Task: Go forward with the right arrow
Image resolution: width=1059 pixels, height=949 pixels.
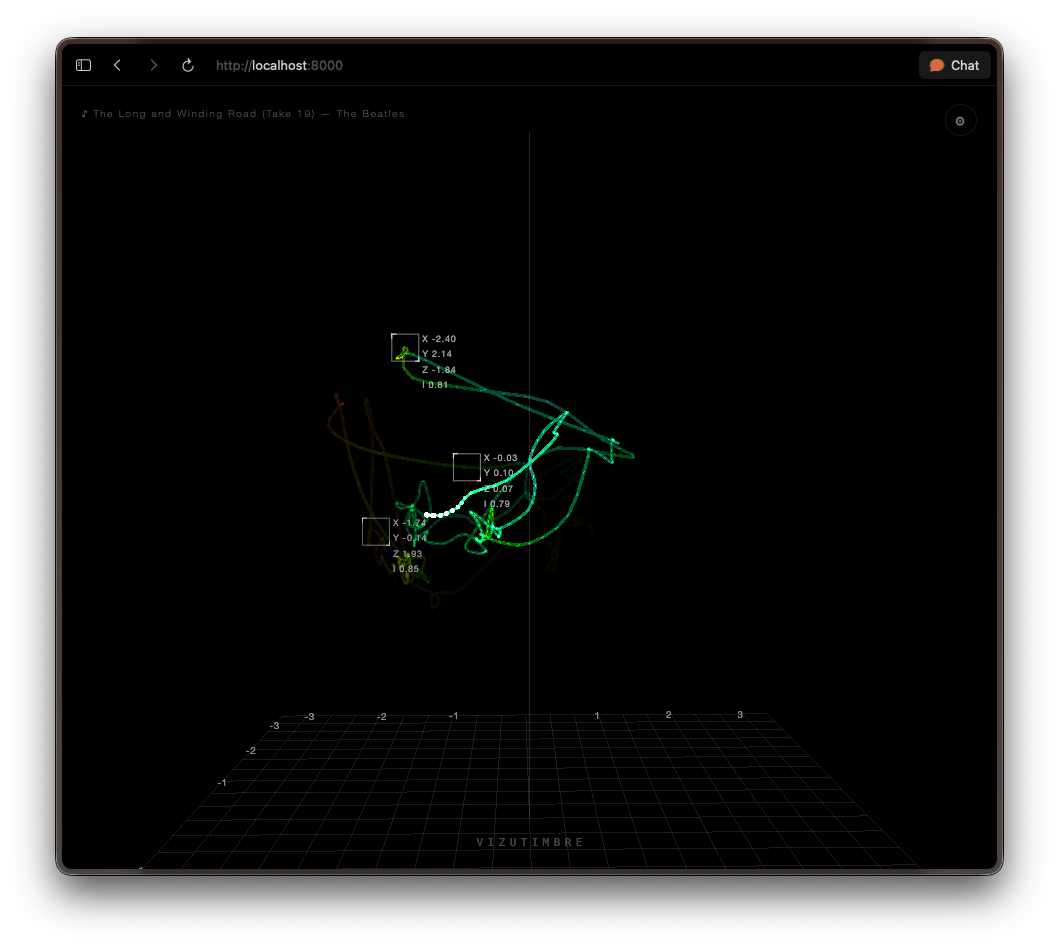Action: click(153, 66)
